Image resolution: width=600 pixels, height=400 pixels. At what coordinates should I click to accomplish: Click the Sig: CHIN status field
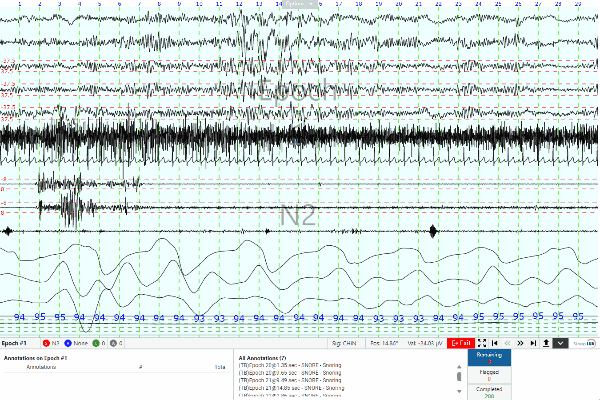click(344, 343)
